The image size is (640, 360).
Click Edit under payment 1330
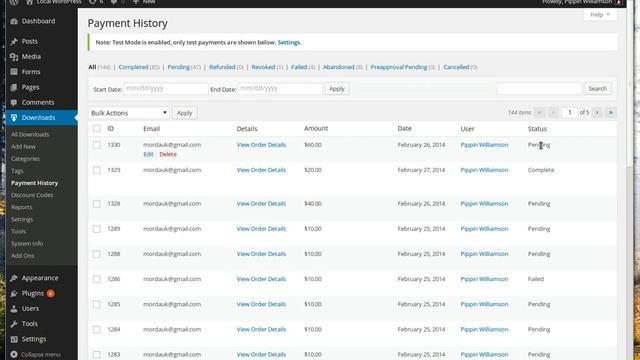pos(148,154)
